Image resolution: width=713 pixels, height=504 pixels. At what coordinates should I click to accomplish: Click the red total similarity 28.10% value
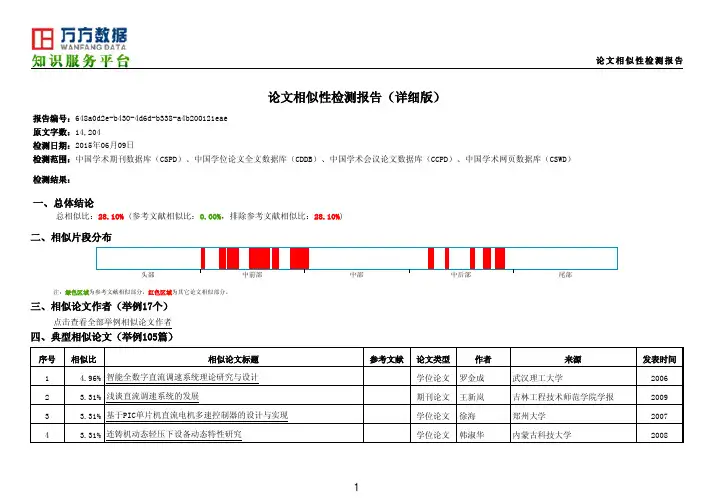(110, 215)
